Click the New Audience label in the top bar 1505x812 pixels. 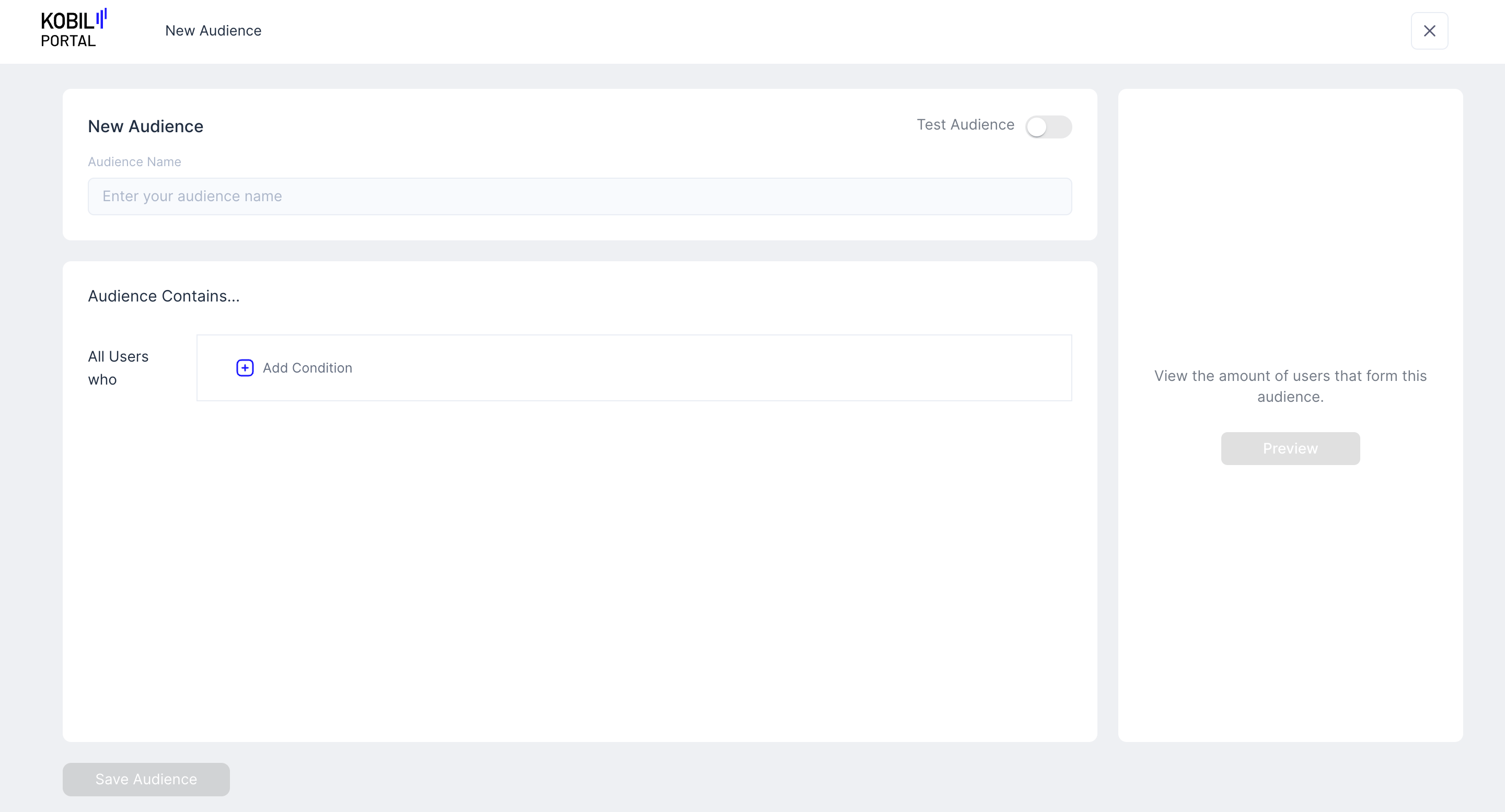[213, 30]
